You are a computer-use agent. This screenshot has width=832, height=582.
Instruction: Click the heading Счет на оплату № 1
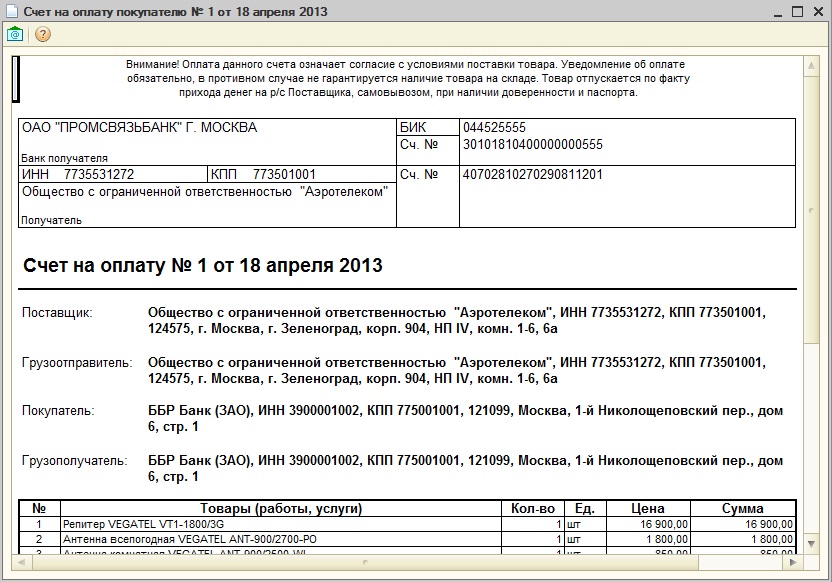click(x=203, y=265)
